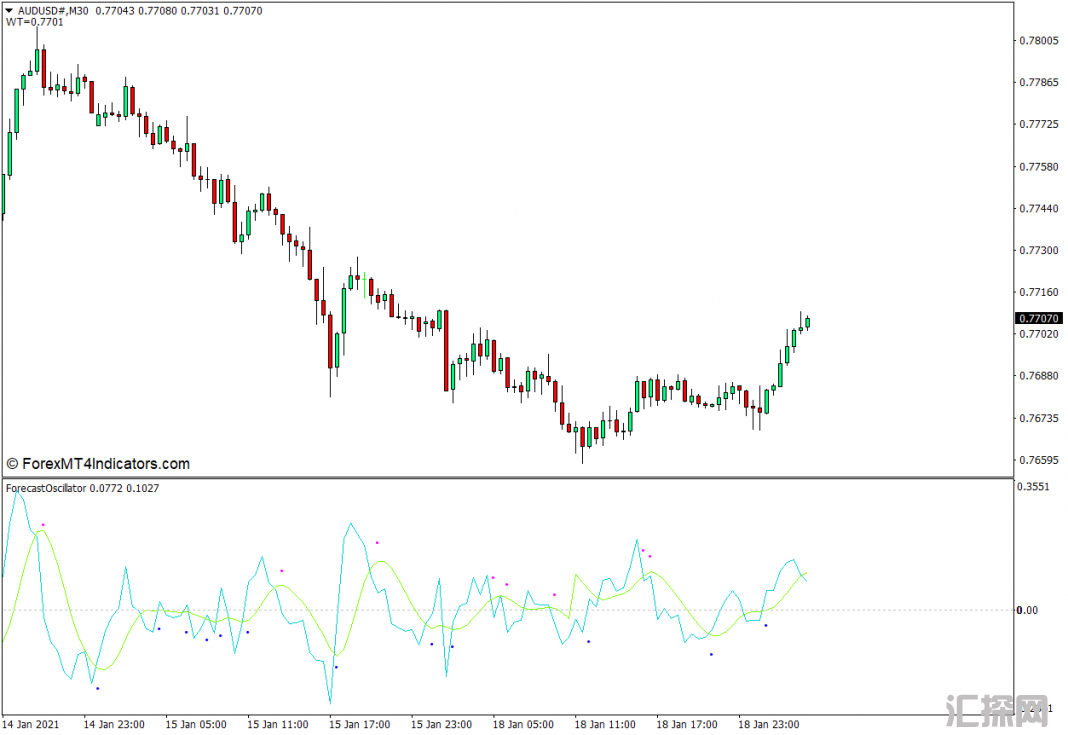
Task: Click the rightmost blue dot in the oscillator
Action: coord(766,625)
